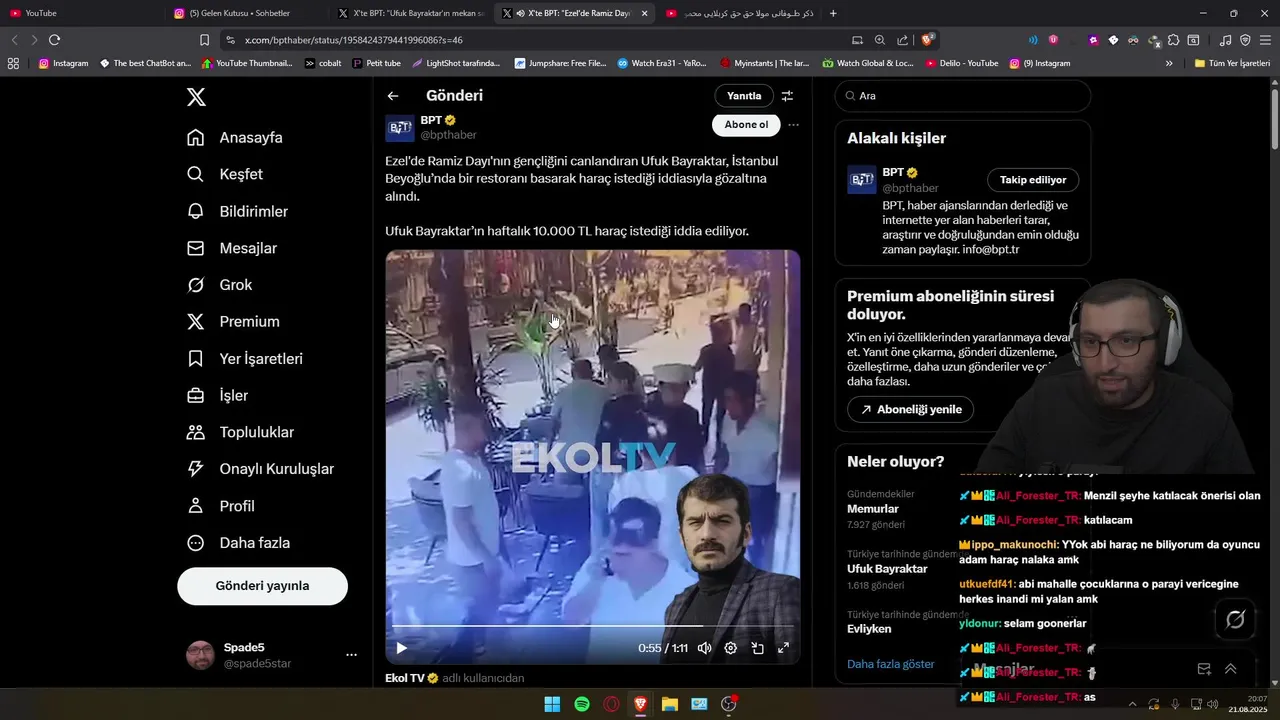The width and height of the screenshot is (1280, 720).
Task: Open the browser extensions puzzle icon
Action: [1174, 40]
